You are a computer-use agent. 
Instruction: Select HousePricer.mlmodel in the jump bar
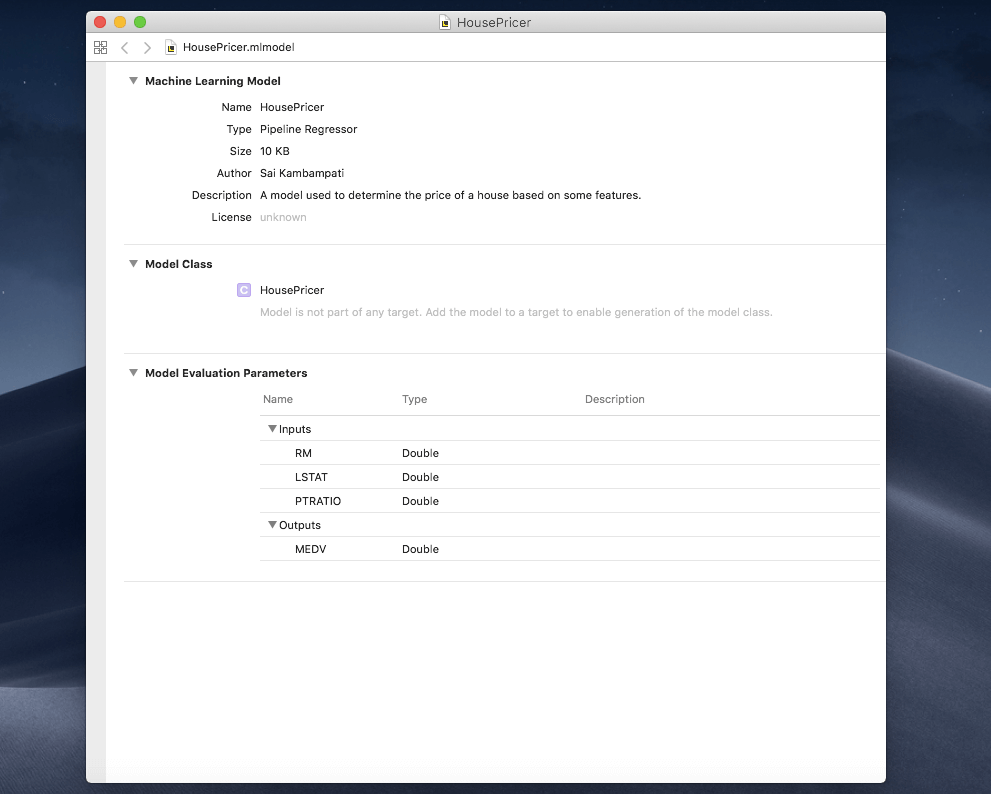click(x=238, y=47)
